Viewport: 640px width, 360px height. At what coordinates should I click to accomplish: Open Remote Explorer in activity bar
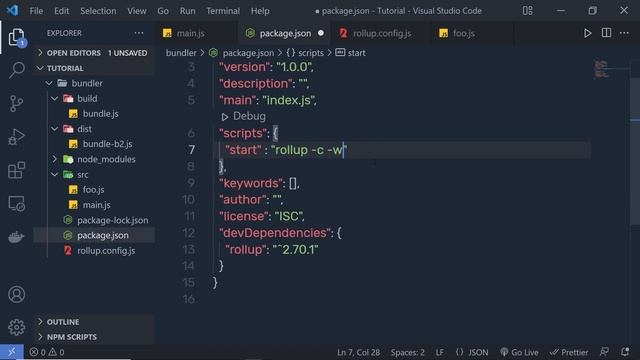tap(16, 204)
